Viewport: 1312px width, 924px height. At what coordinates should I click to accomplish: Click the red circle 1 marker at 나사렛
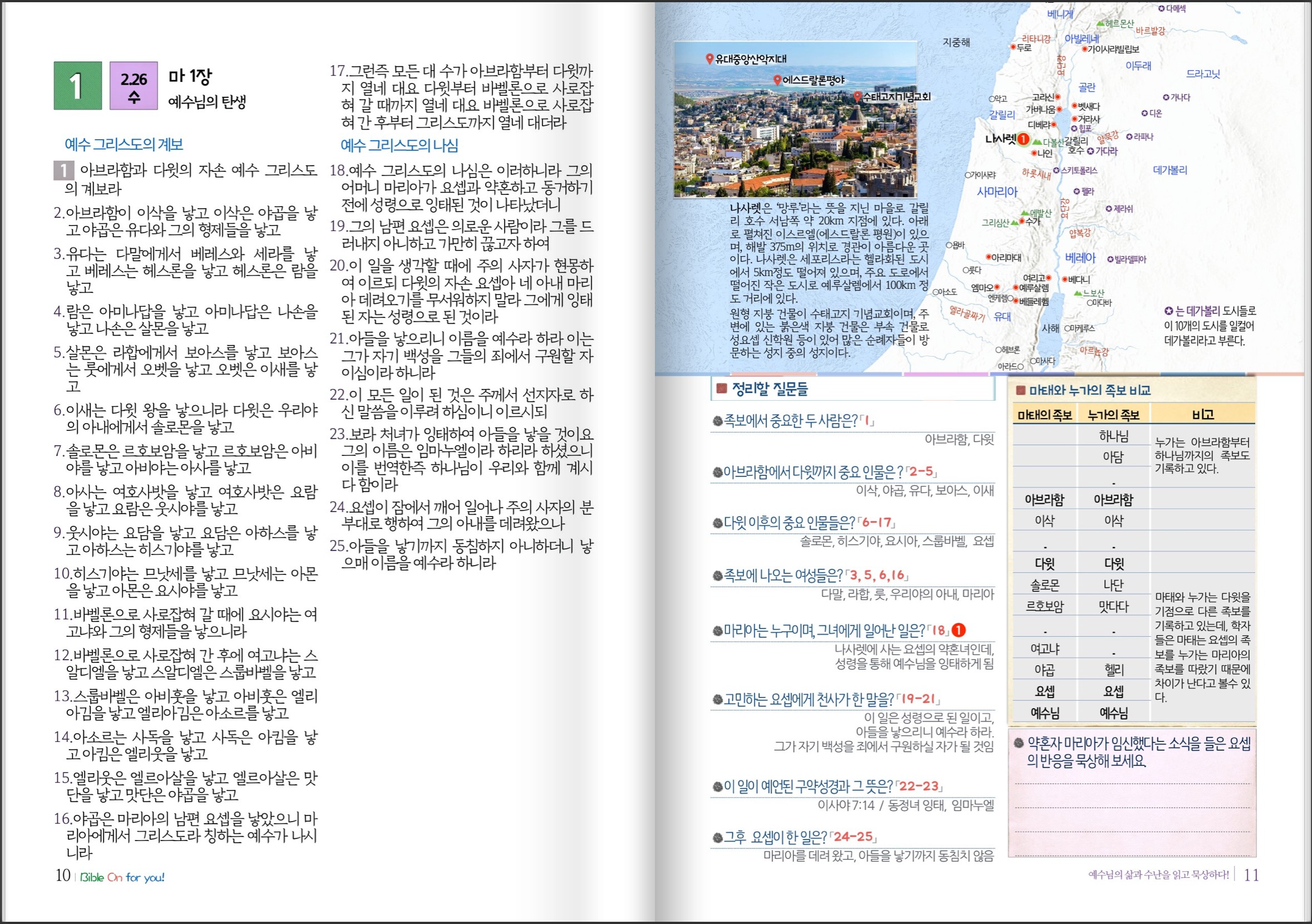[x=1024, y=139]
